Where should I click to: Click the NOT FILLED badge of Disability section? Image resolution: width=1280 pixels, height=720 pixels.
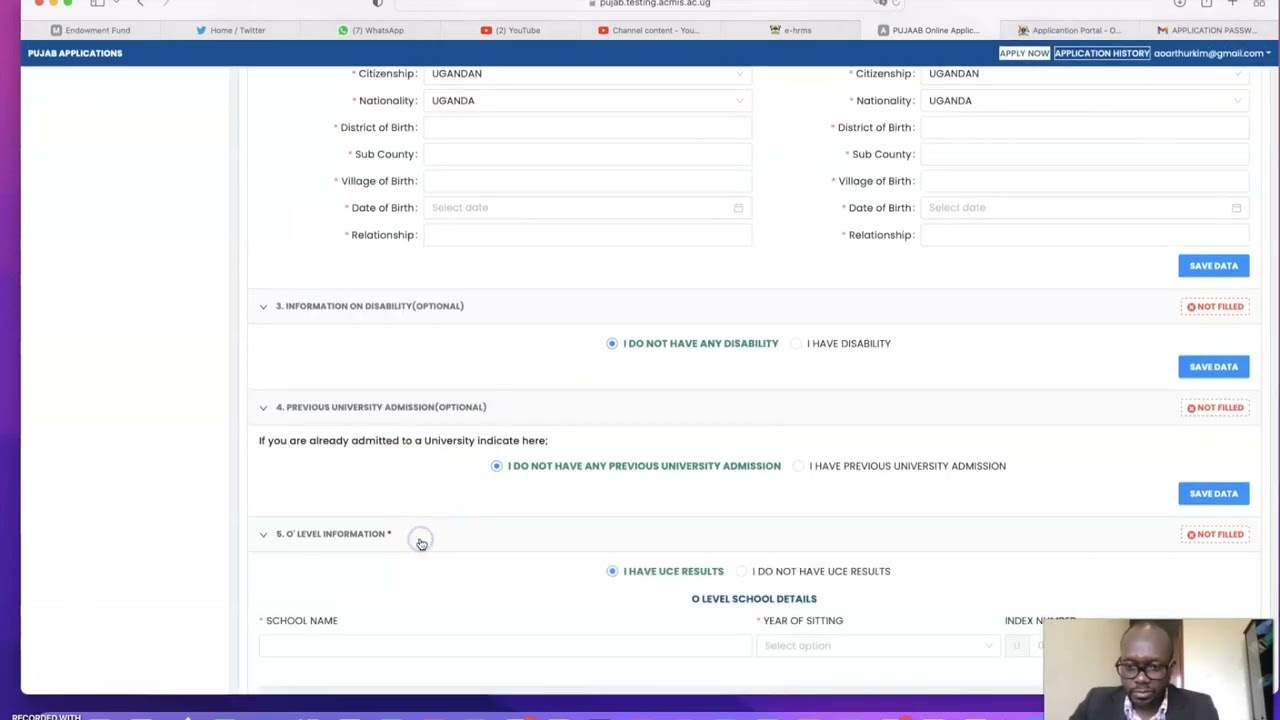(x=1215, y=307)
